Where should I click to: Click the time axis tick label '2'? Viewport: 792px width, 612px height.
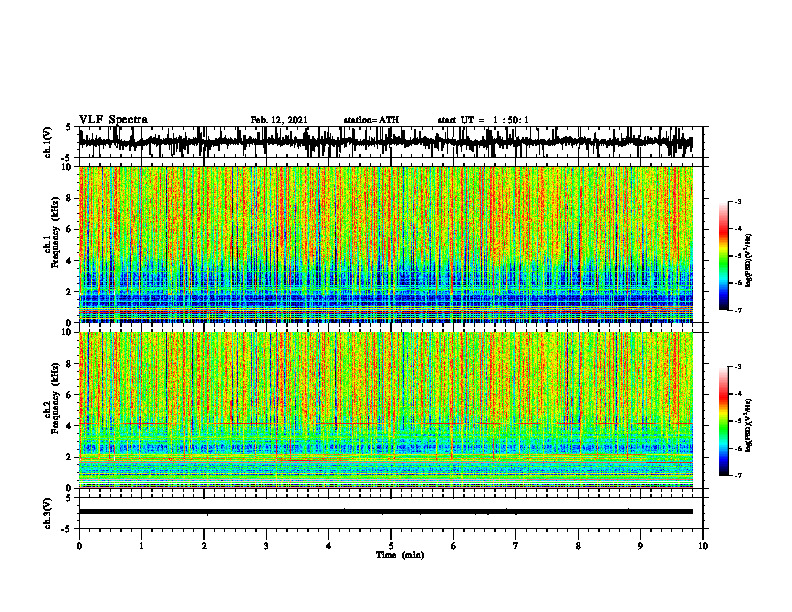click(204, 546)
